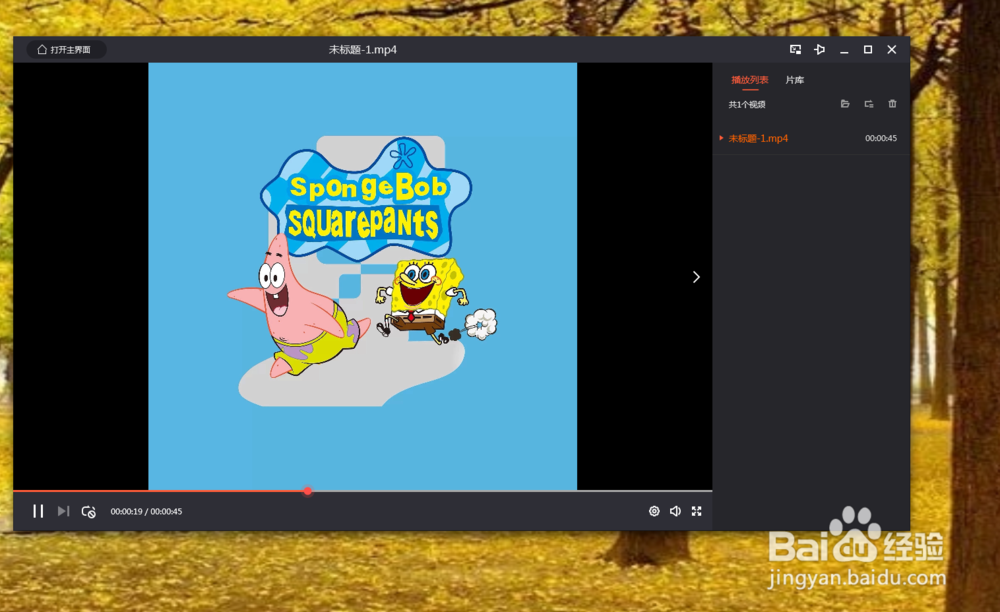Open folder icon to add files
This screenshot has width=1000, height=612.
pyautogui.click(x=845, y=104)
